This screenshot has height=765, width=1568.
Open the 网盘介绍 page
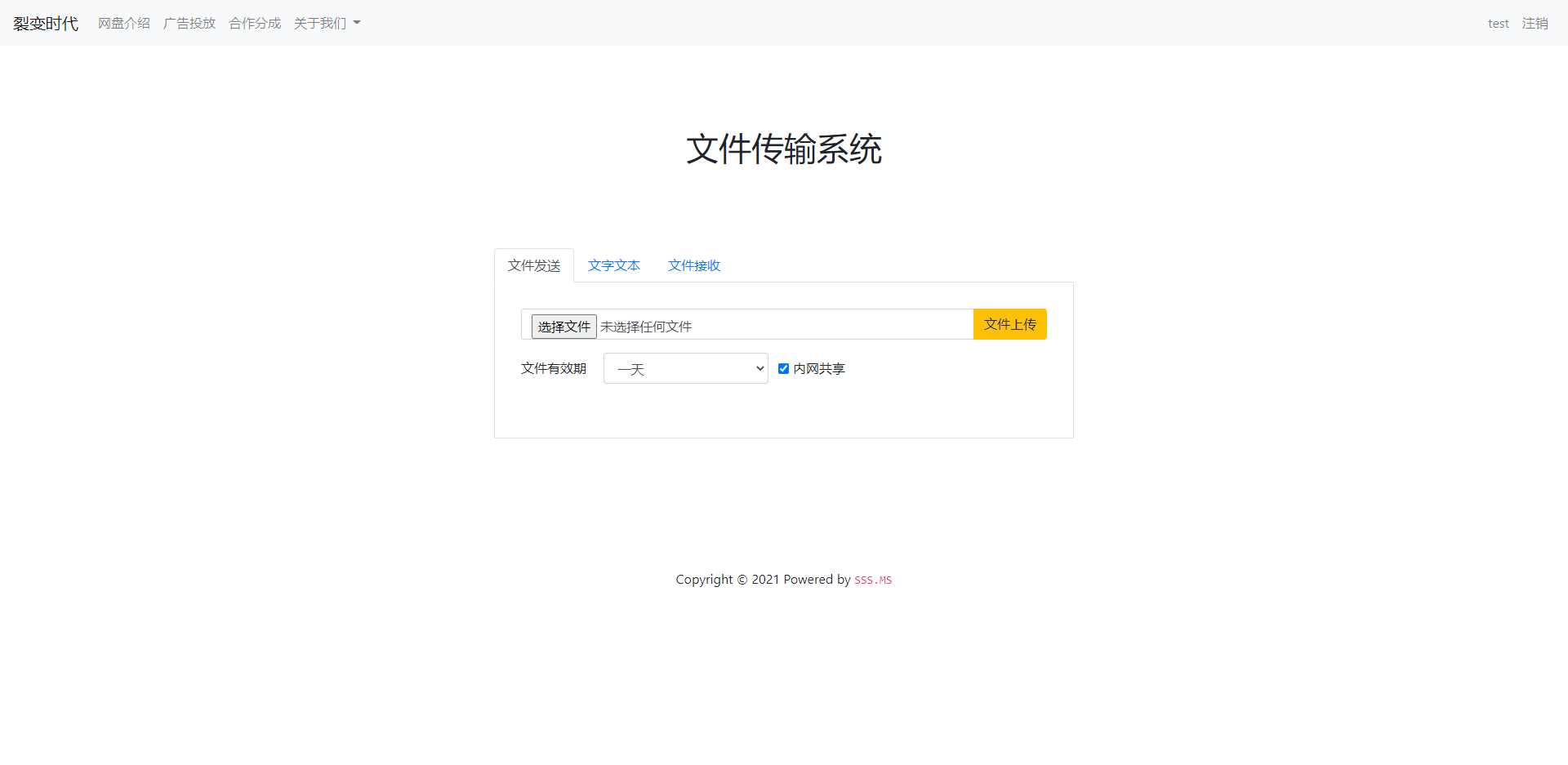123,23
